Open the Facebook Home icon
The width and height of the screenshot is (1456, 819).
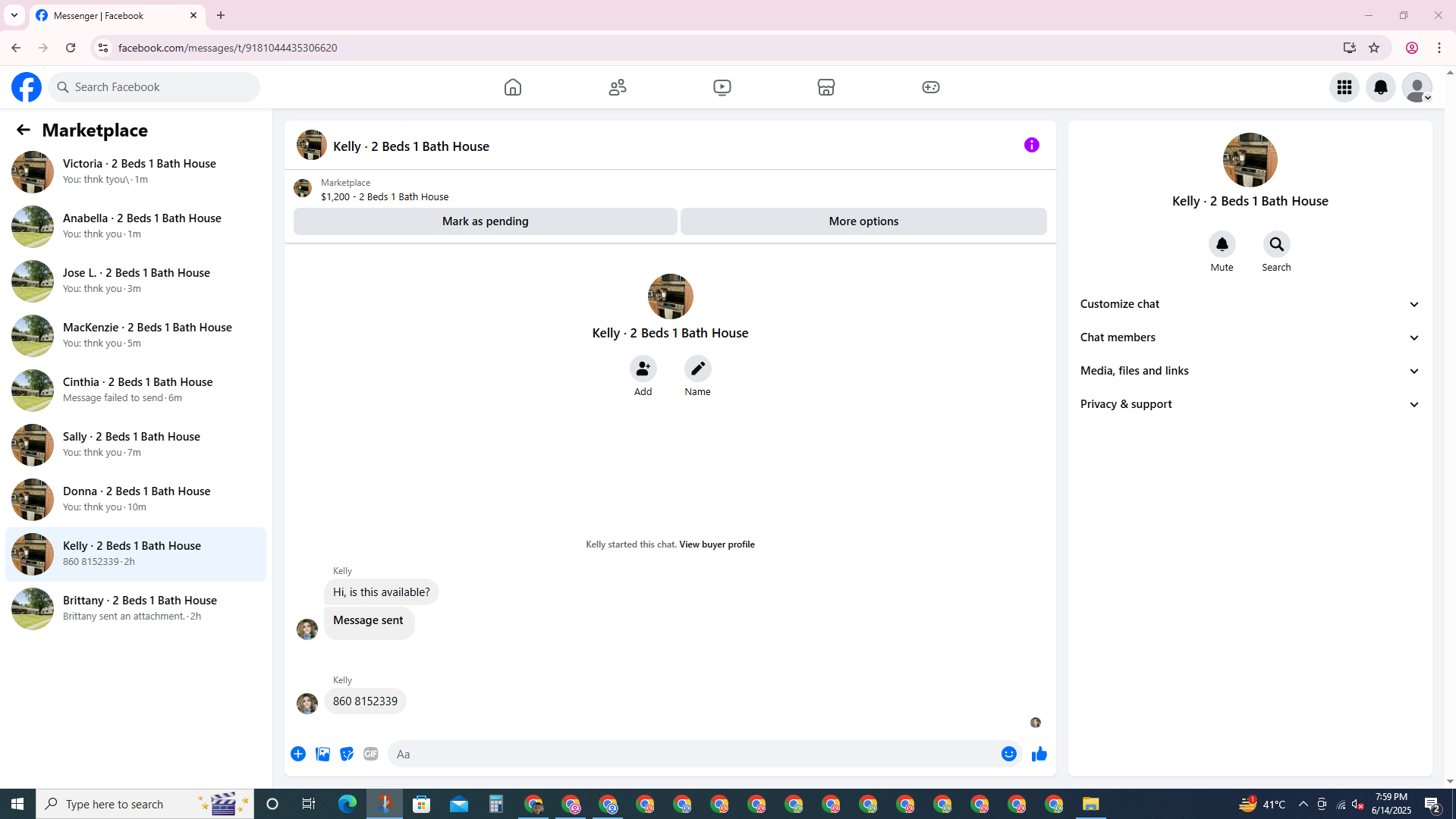click(513, 87)
